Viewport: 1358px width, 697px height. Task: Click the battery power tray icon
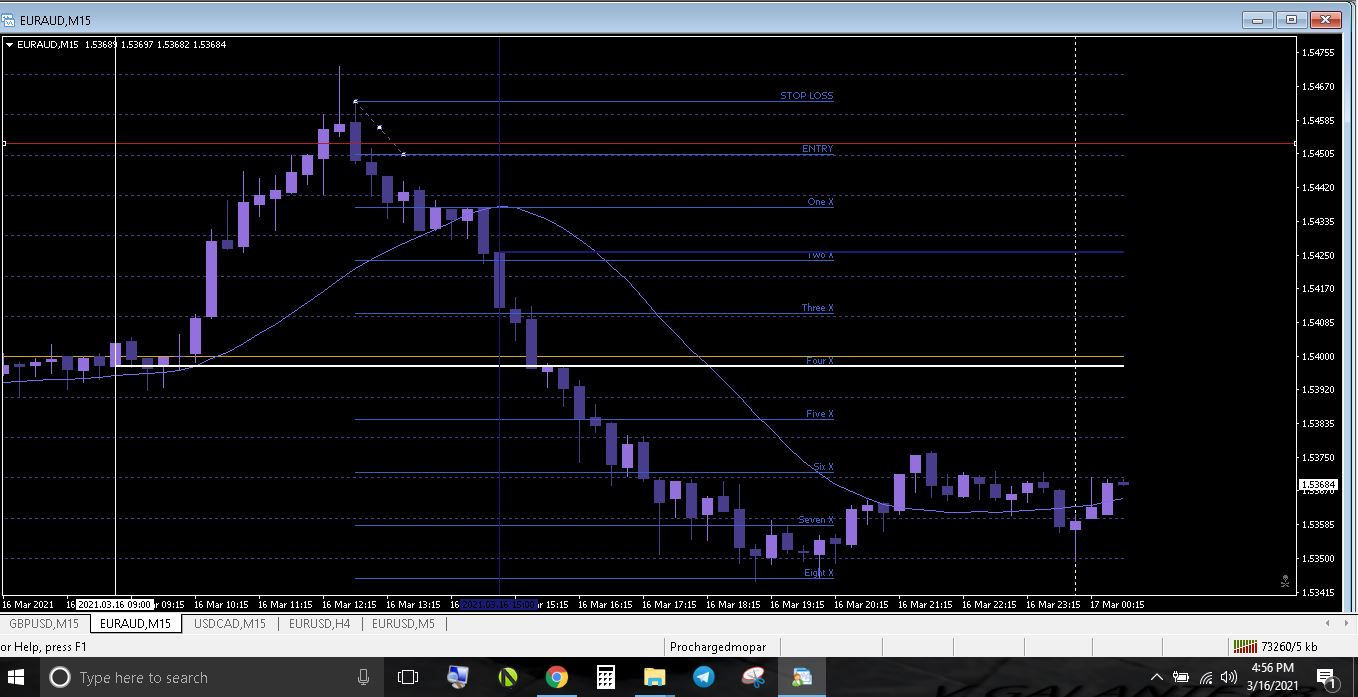[1181, 677]
